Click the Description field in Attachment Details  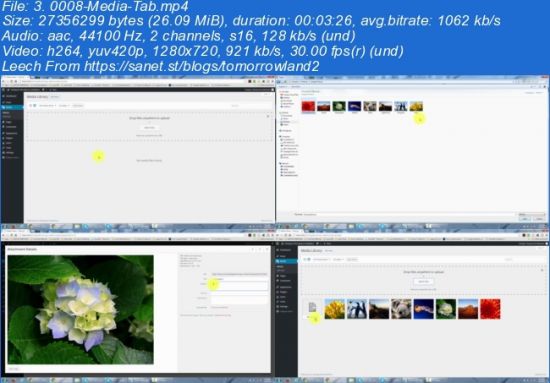click(x=240, y=300)
